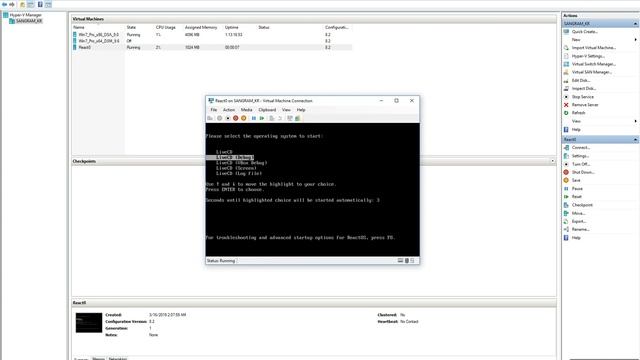Click Import Virtual Machine action
This screenshot has height=360, width=640.
pos(593,48)
